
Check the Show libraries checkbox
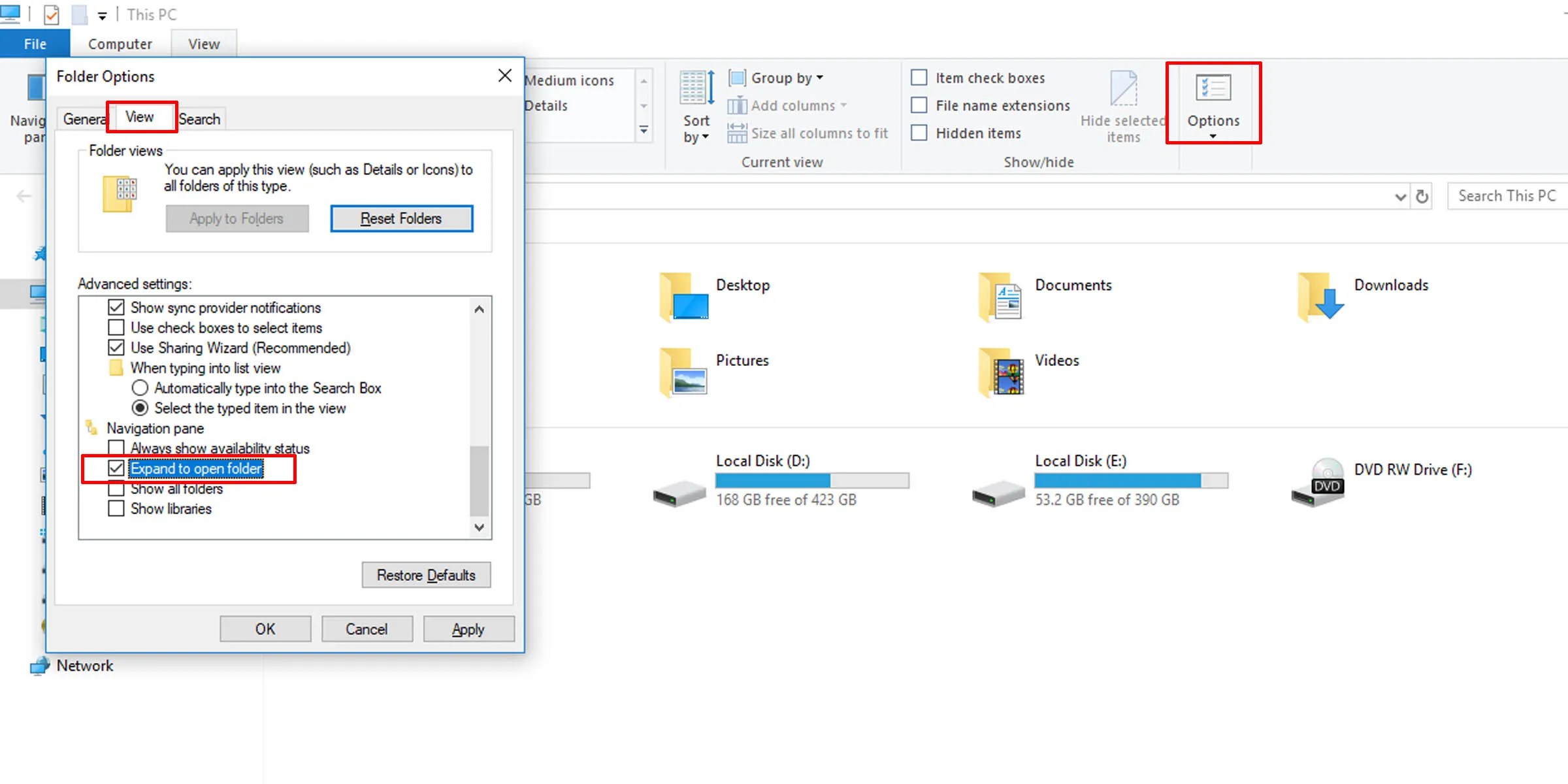(x=116, y=508)
